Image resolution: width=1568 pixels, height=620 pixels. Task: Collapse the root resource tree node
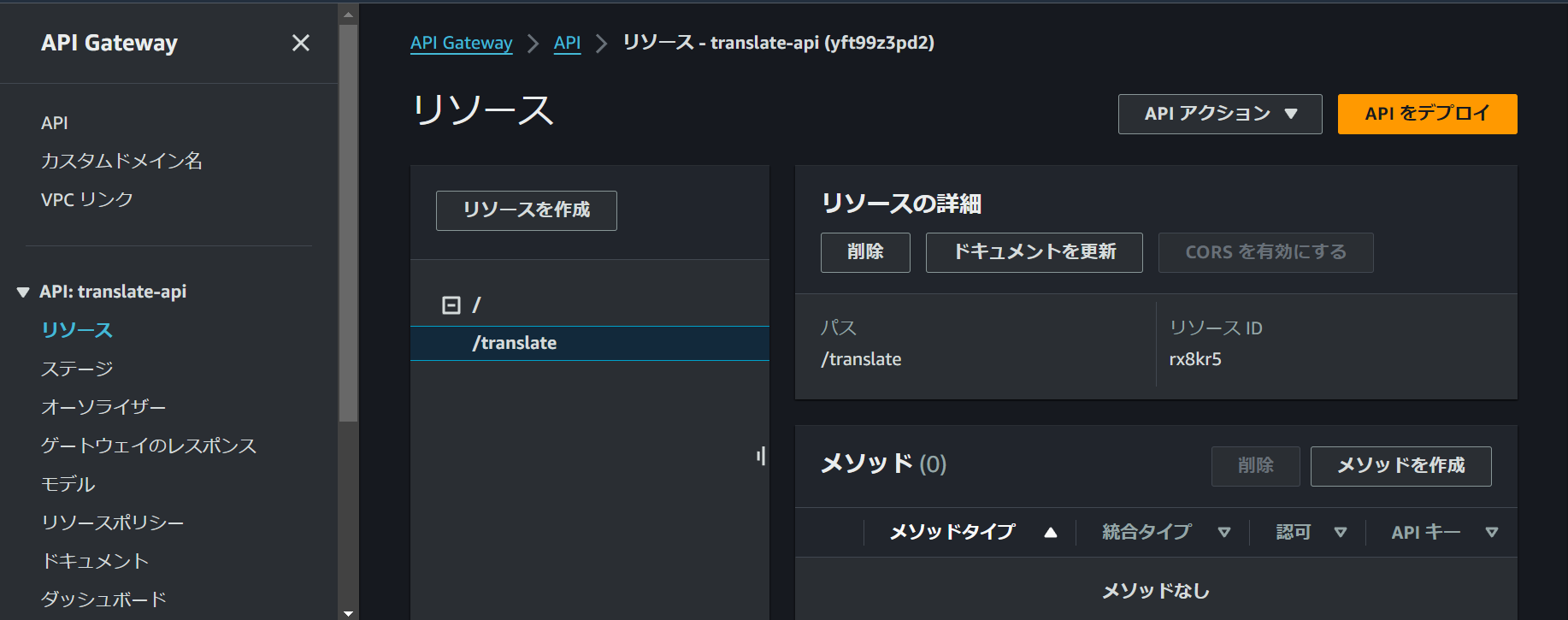[451, 305]
